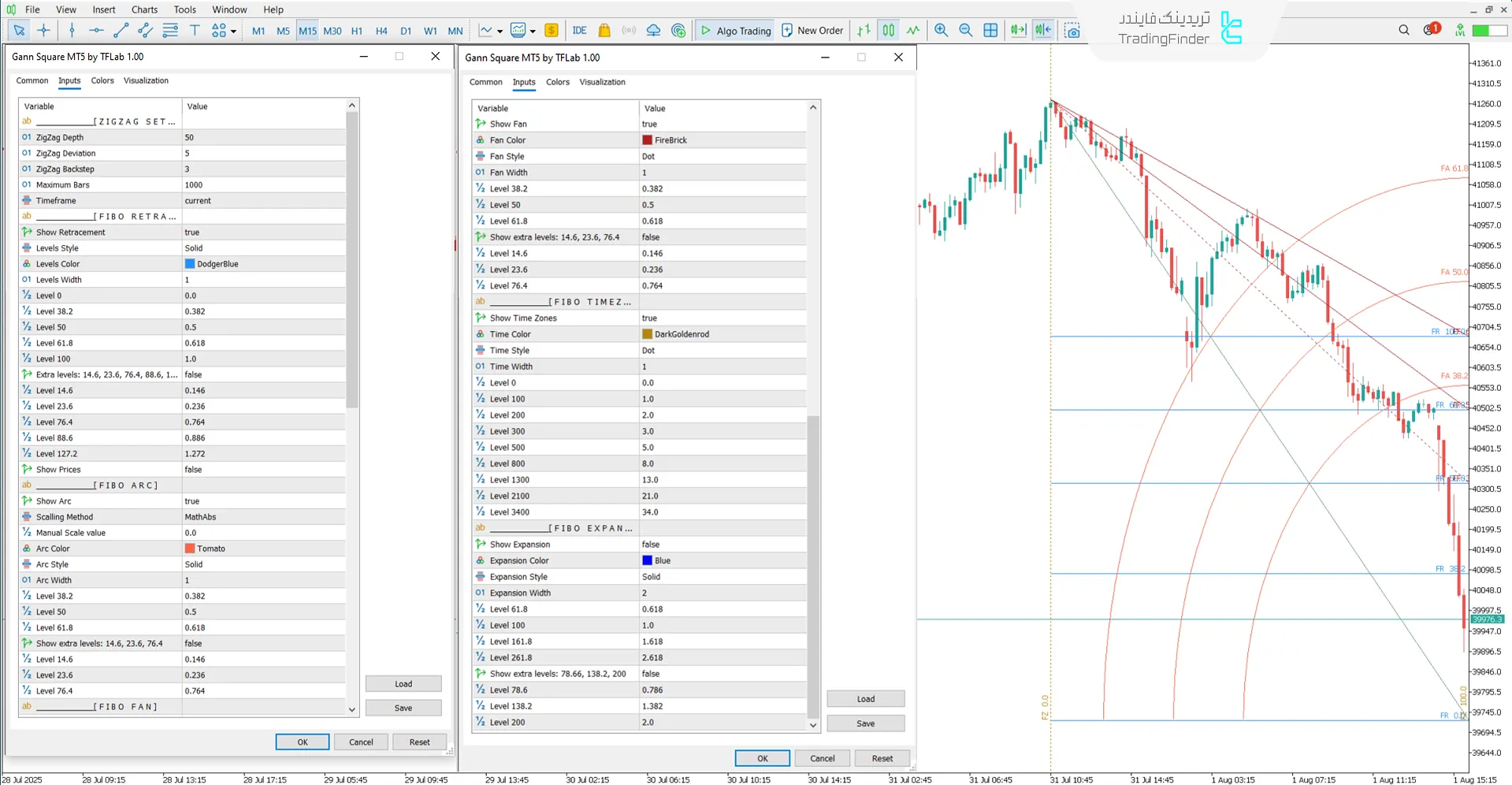
Task: Toggle Algo Trading on
Action: [x=734, y=30]
